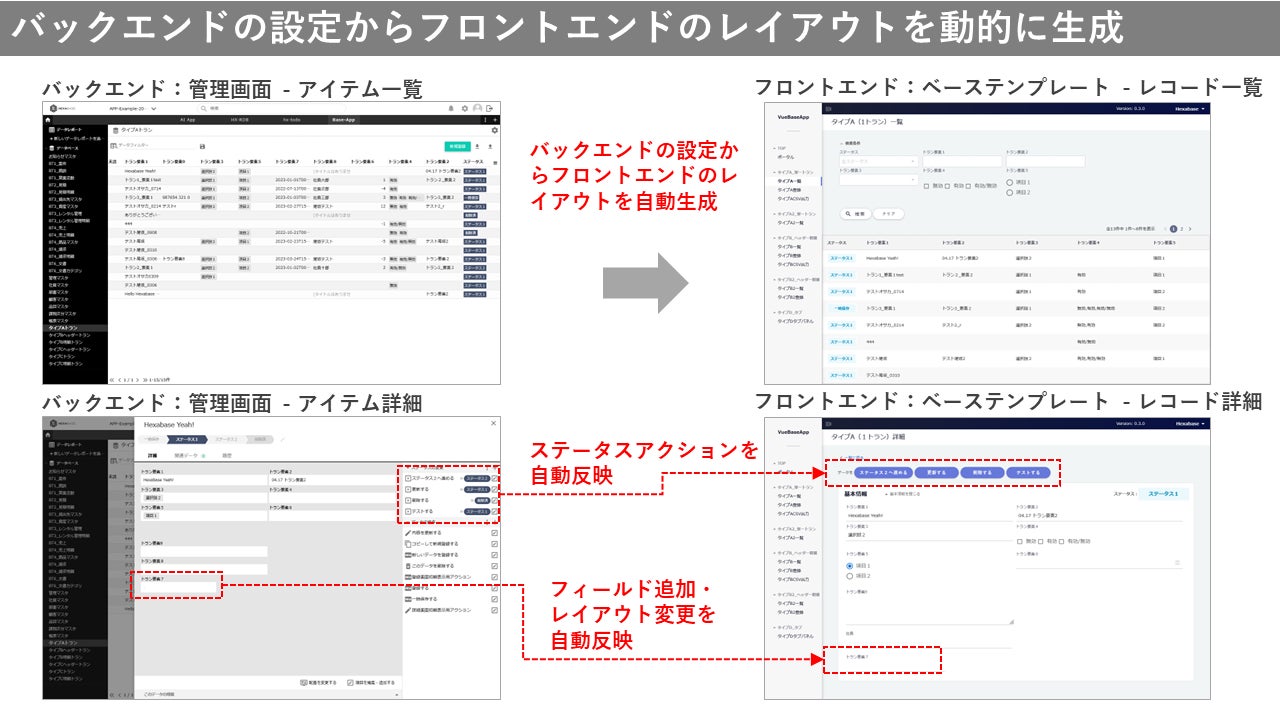Click テストする button in frontend record detail
This screenshot has width=1280, height=720.
click(x=1028, y=472)
